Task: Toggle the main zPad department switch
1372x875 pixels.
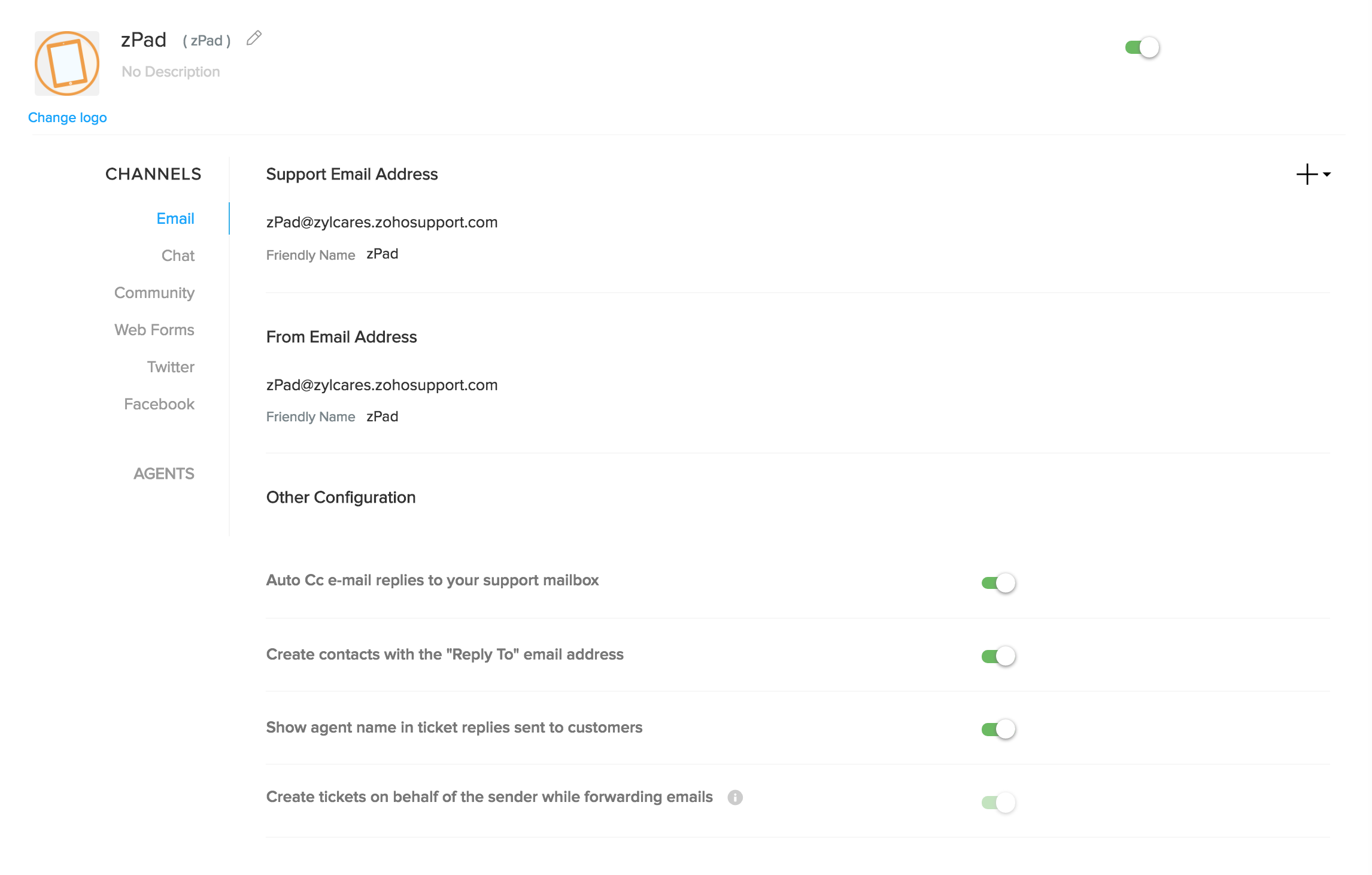Action: pos(1140,46)
